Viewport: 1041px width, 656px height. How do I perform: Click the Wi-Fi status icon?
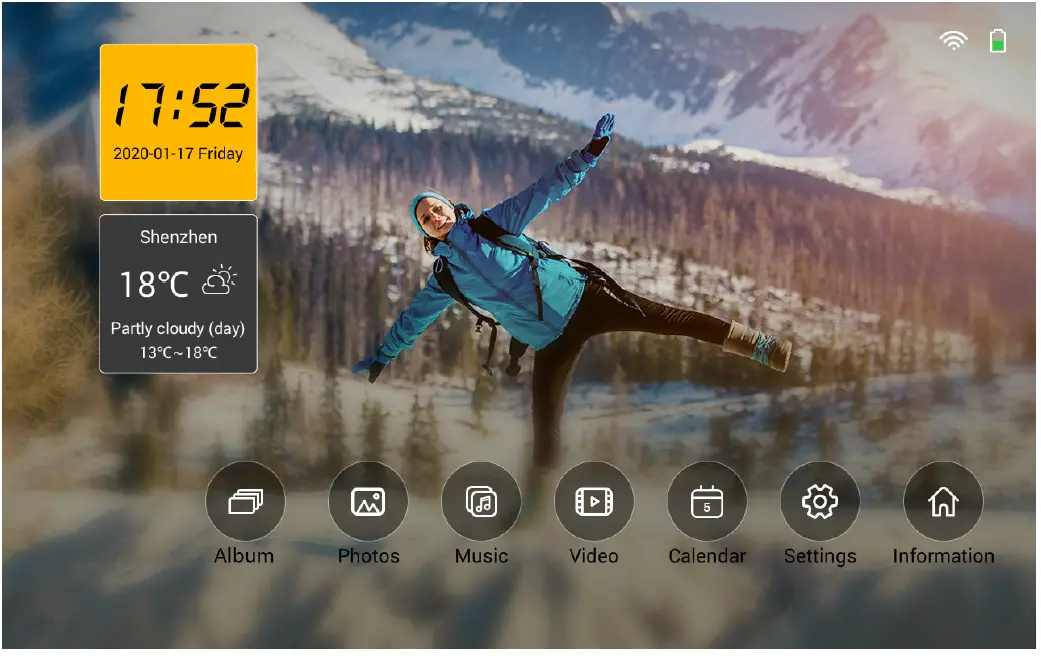[952, 40]
